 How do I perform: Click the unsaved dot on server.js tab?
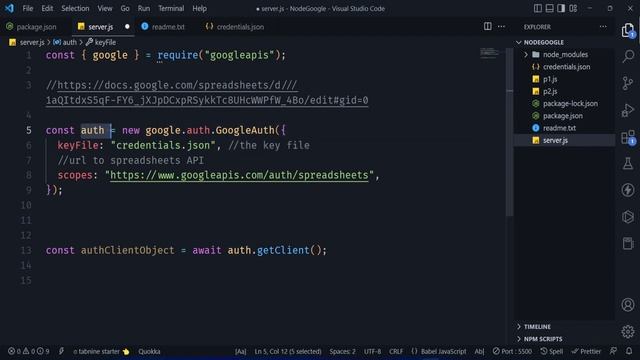(x=127, y=27)
